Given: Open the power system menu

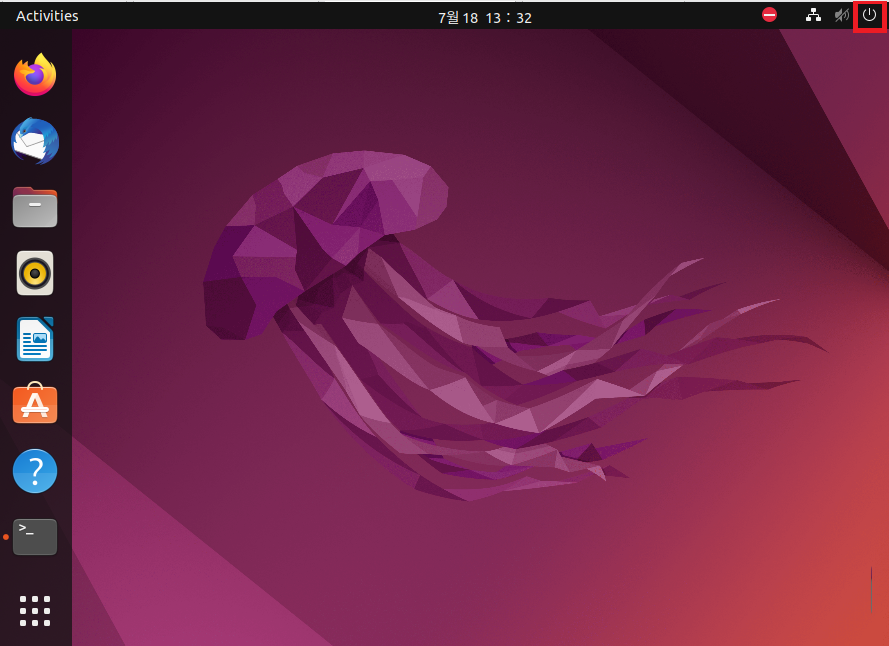Looking at the screenshot, I should (870, 15).
